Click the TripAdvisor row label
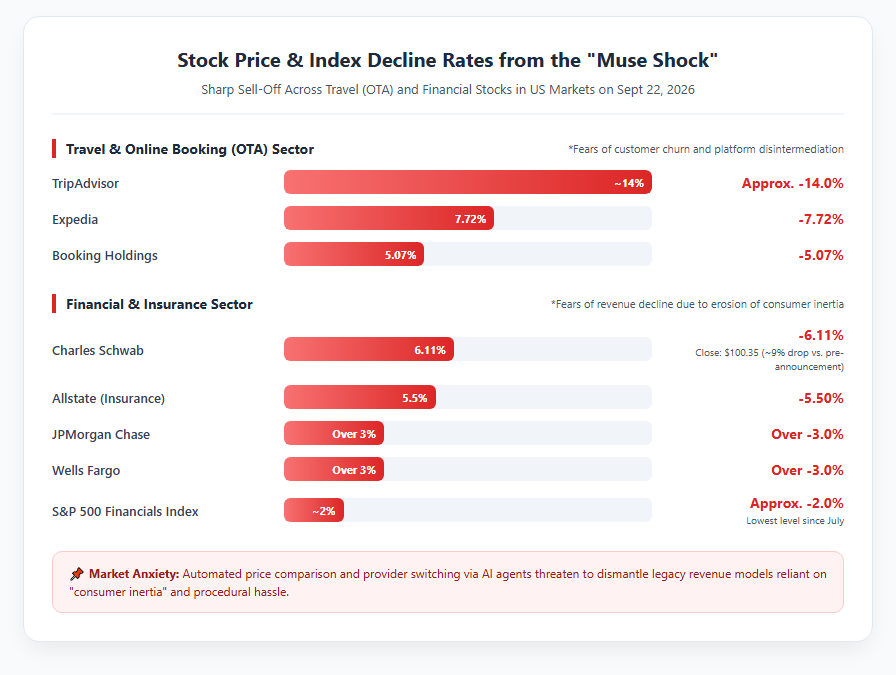The image size is (896, 675). coord(86,183)
